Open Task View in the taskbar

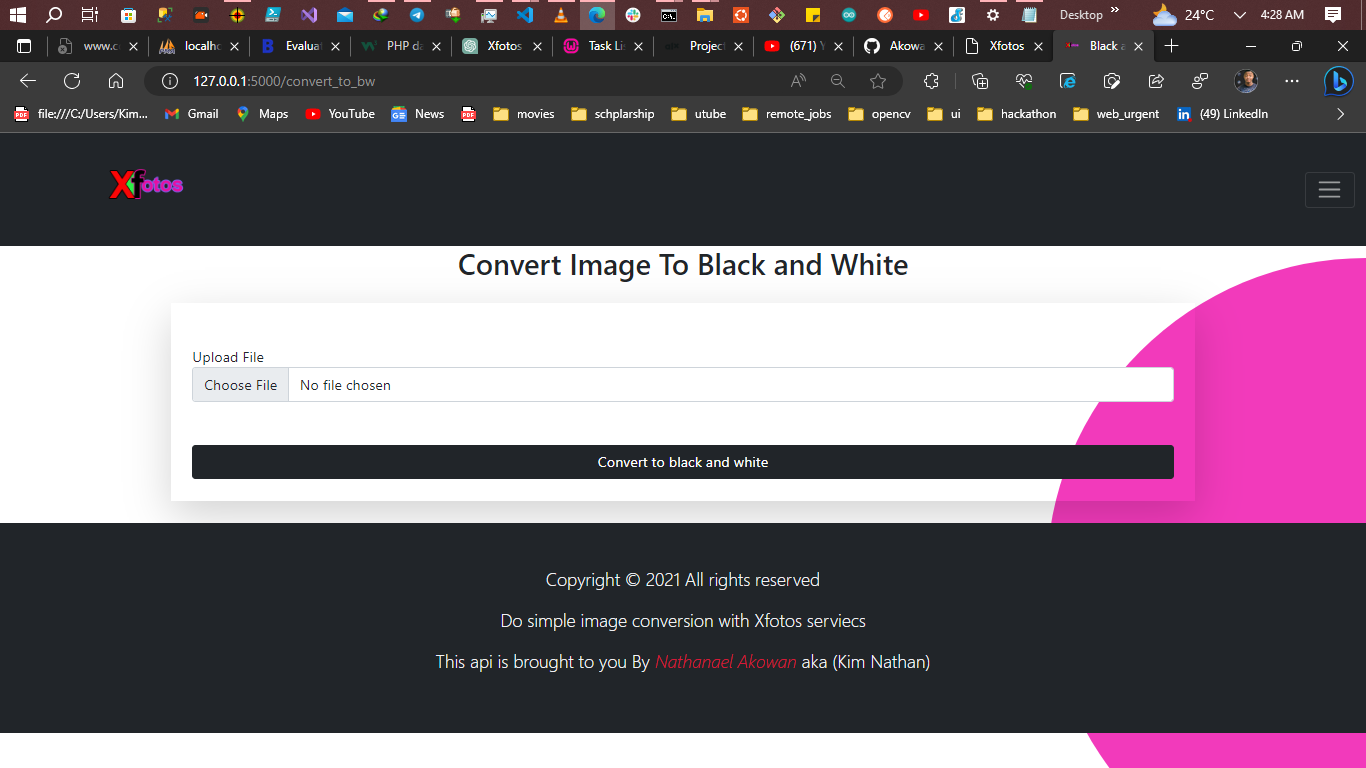coord(90,15)
